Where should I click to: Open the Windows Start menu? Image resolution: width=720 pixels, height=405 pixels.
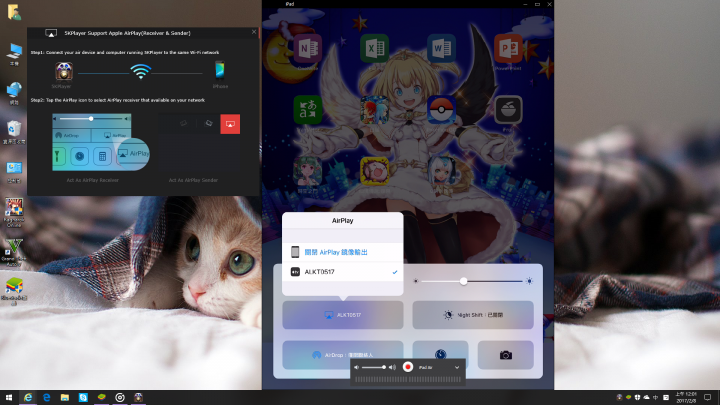coord(9,398)
